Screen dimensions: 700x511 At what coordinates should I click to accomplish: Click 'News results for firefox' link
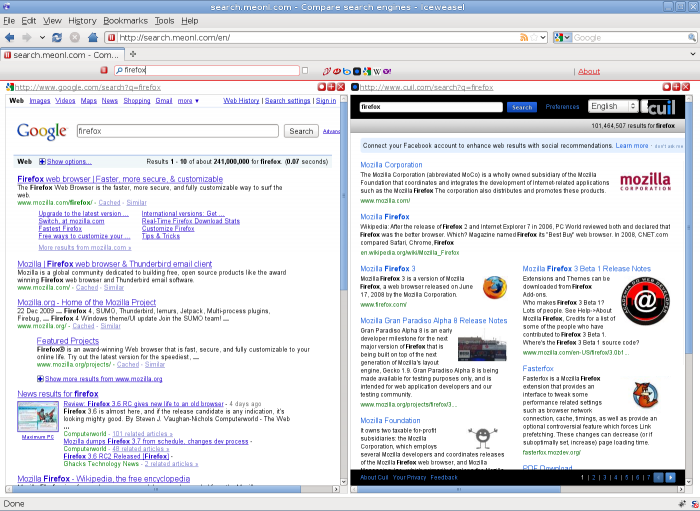tap(58, 394)
